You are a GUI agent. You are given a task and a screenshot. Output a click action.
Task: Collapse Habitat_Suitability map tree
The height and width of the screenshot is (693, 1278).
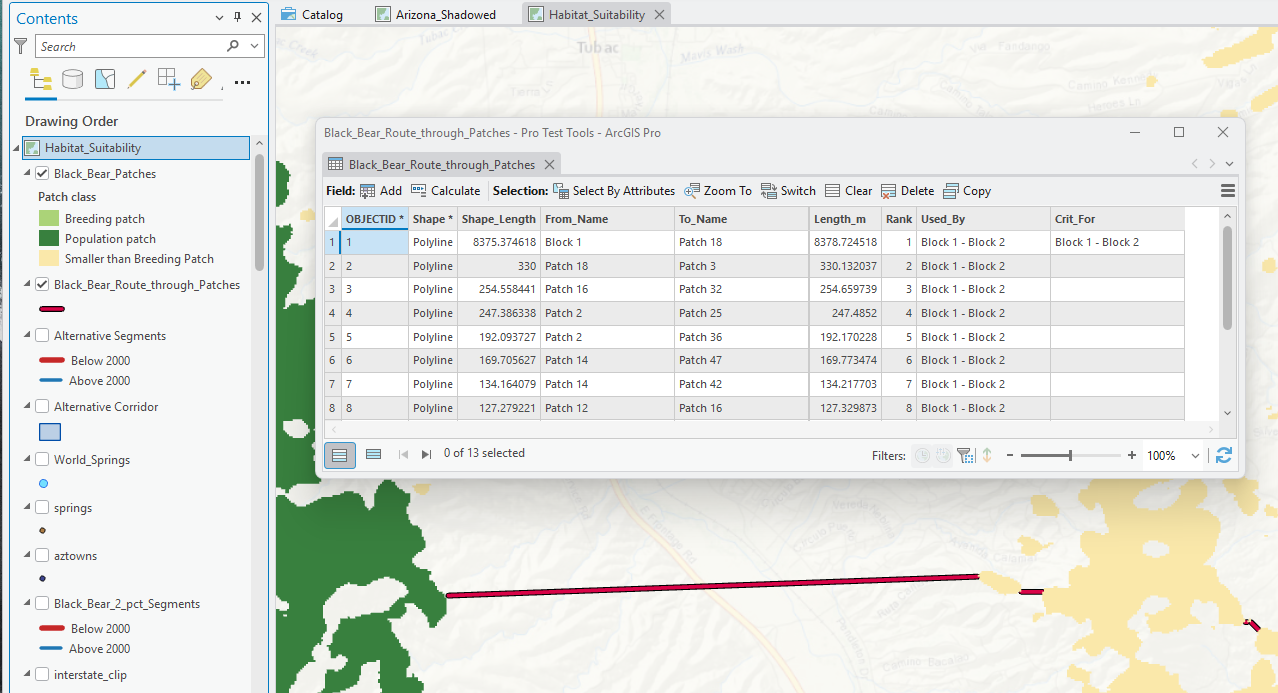click(16, 148)
